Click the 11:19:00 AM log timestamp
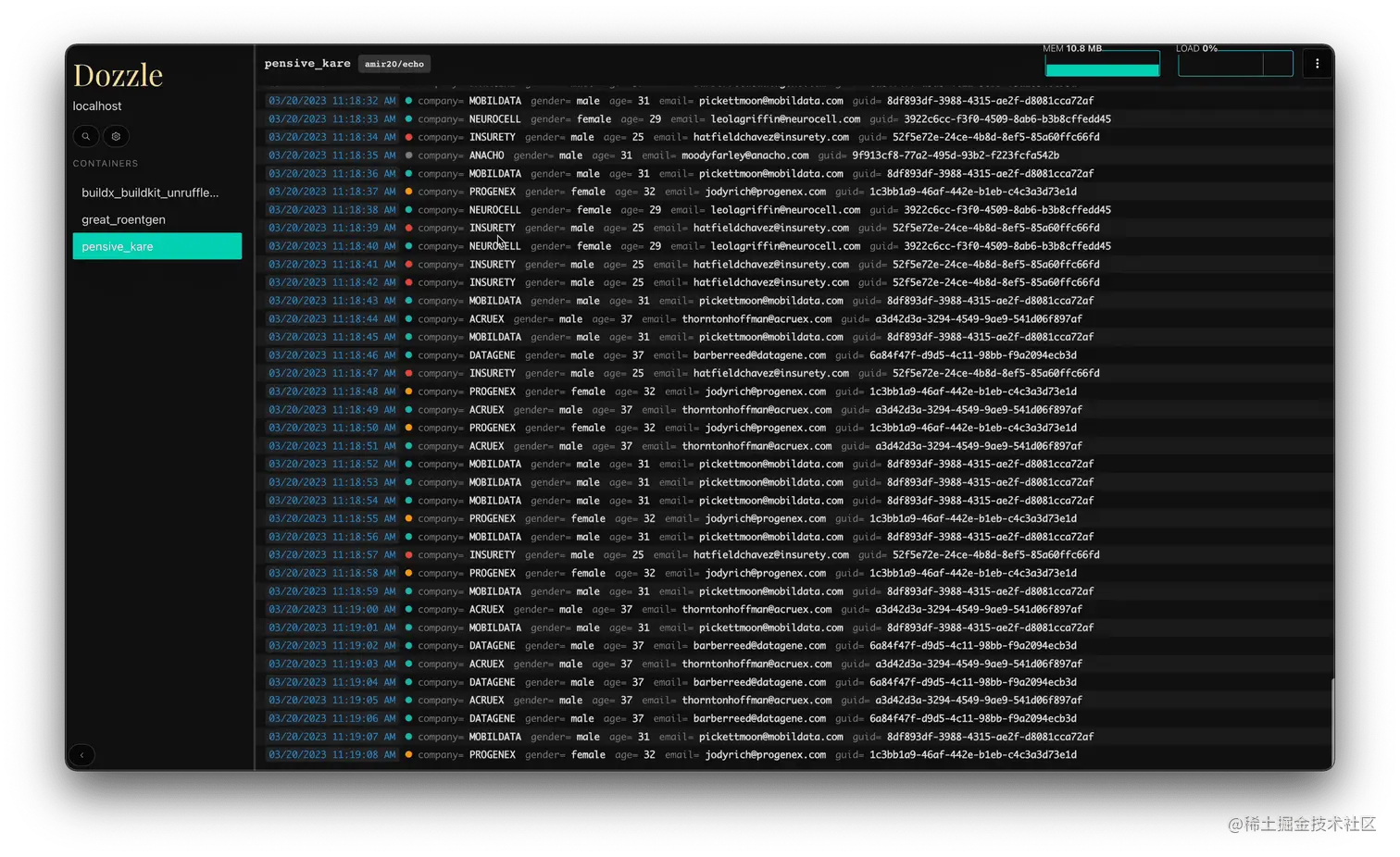The width and height of the screenshot is (1400, 857). pos(331,610)
